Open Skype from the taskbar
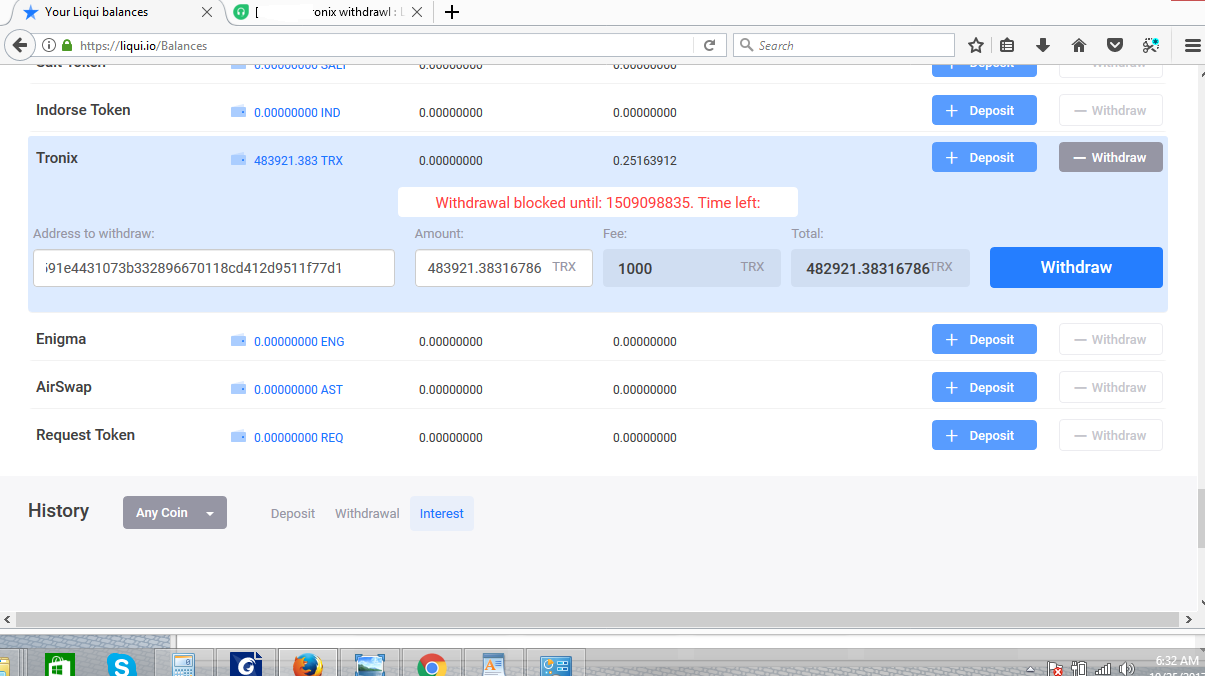Image resolution: width=1205 pixels, height=676 pixels. [x=122, y=664]
